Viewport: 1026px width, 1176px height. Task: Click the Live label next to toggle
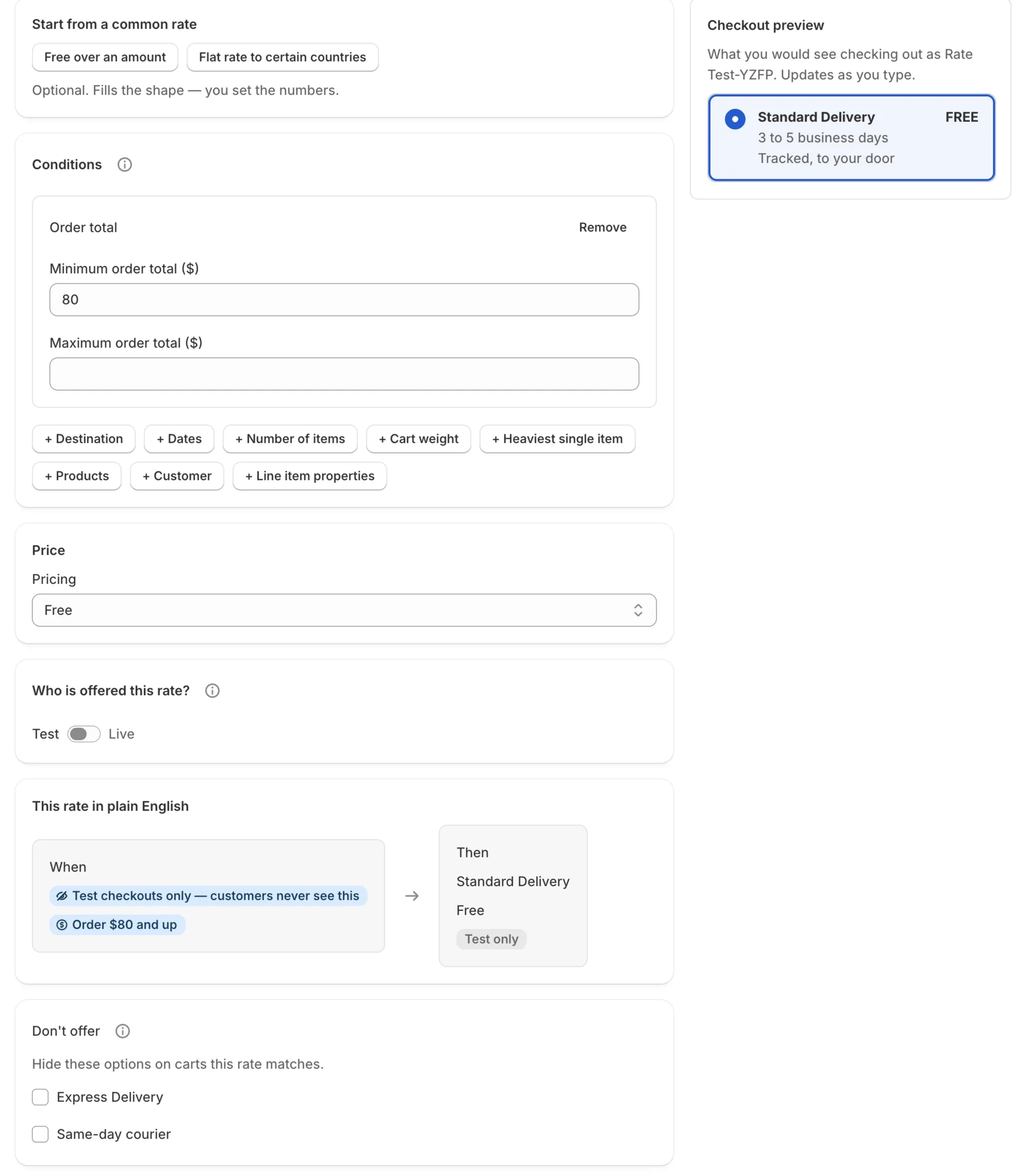(x=121, y=734)
